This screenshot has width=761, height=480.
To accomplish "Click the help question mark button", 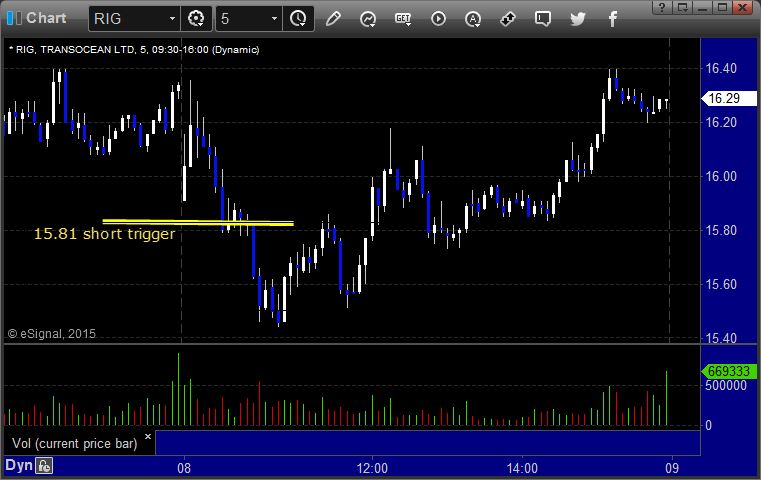I will [x=662, y=7].
